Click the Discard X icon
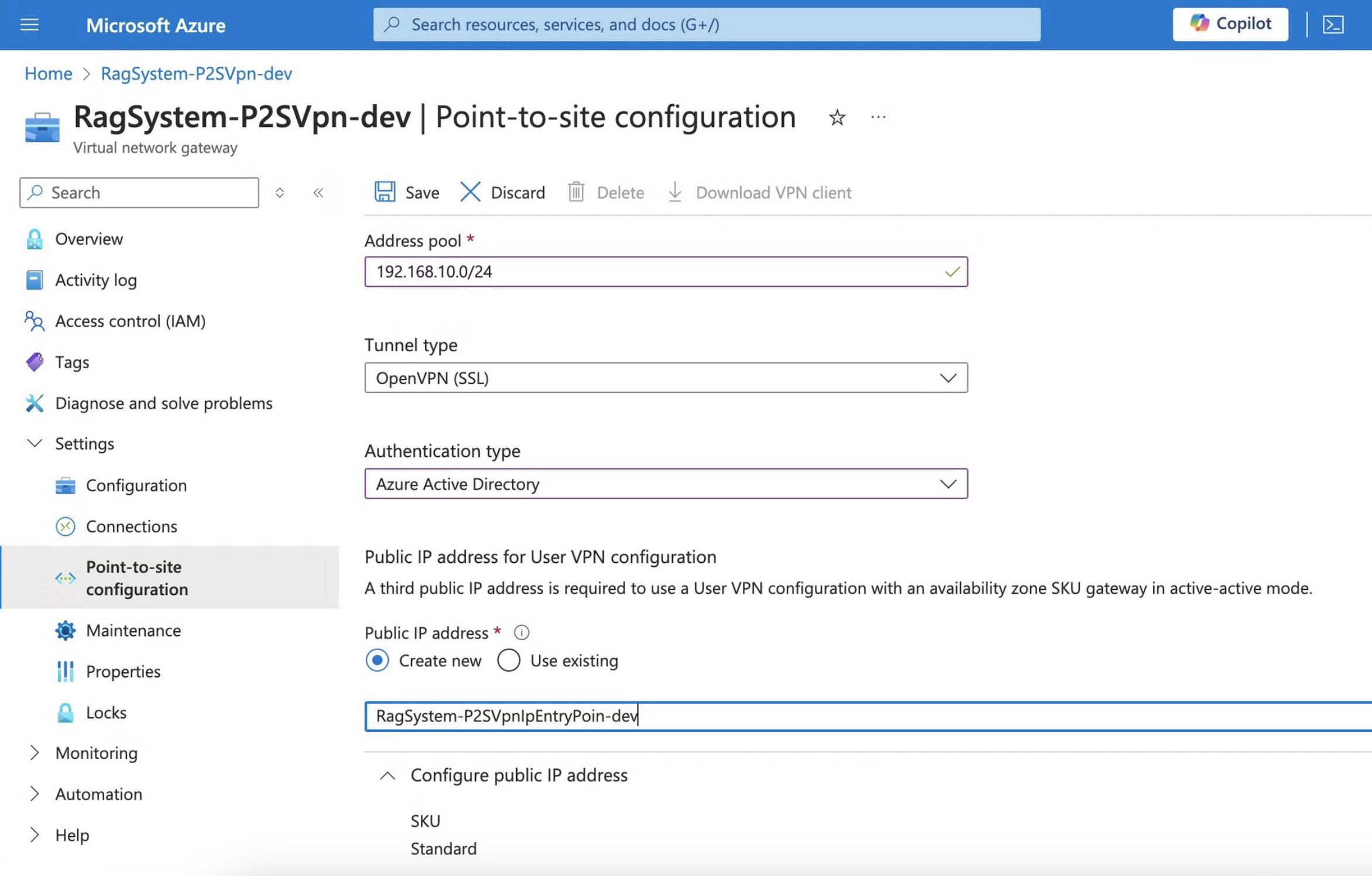This screenshot has height=876, width=1372. pyautogui.click(x=470, y=192)
